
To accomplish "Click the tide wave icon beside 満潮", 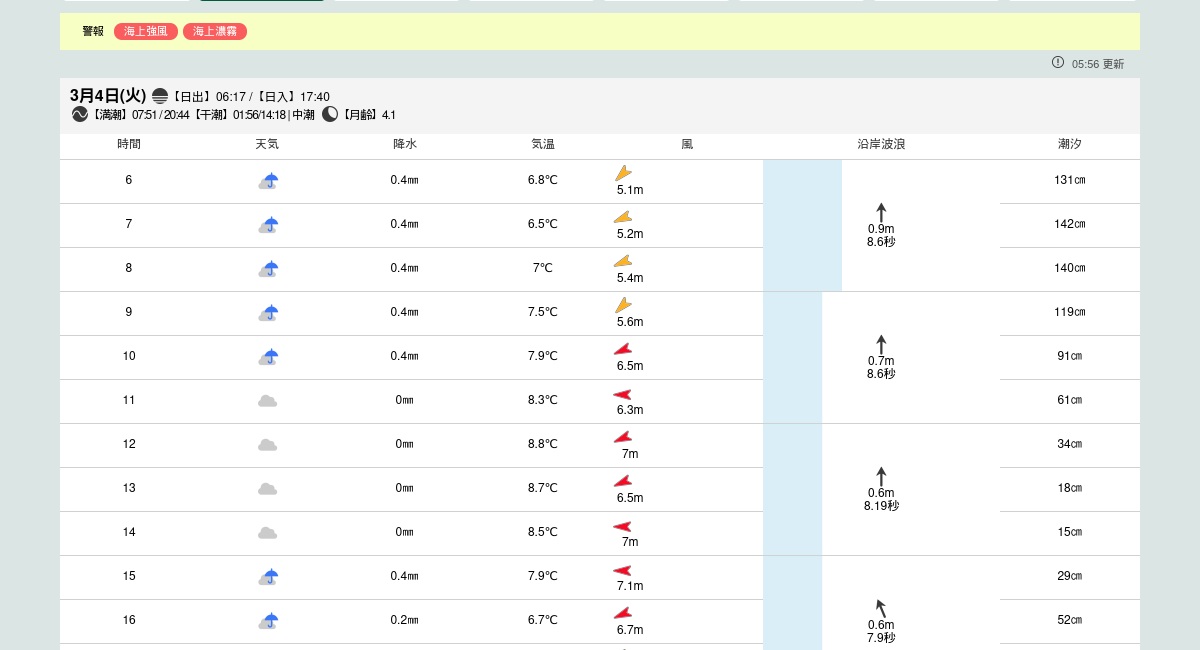I will (80, 114).
